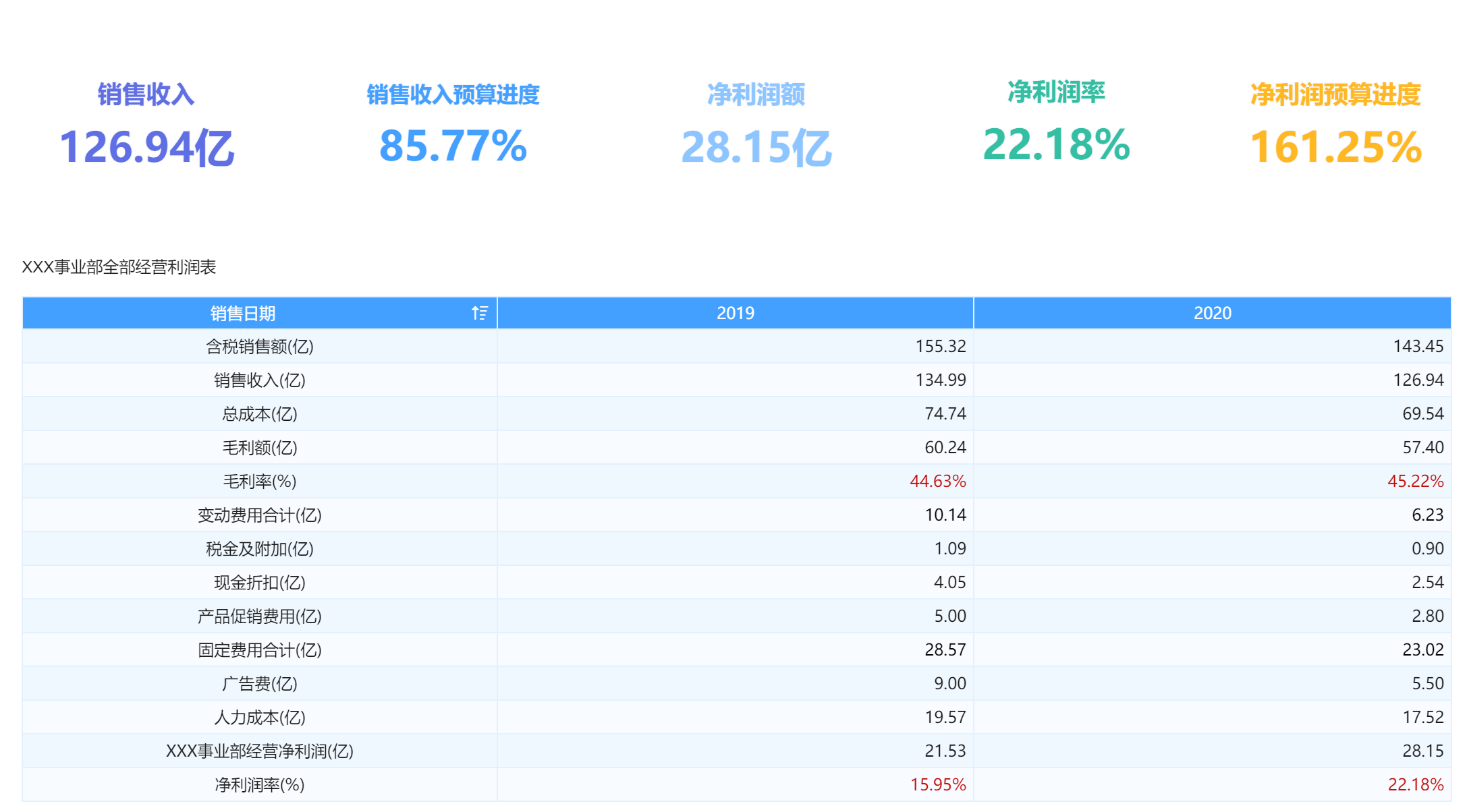This screenshot has height=812, width=1467.
Task: Select the 销售日期 column header
Action: click(x=260, y=313)
